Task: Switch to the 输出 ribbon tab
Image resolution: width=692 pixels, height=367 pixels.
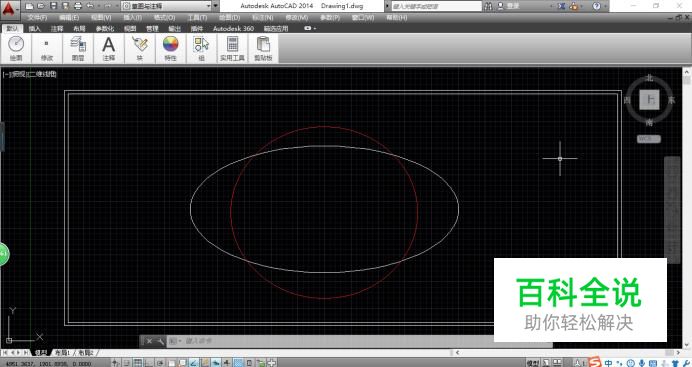Action: (175, 28)
